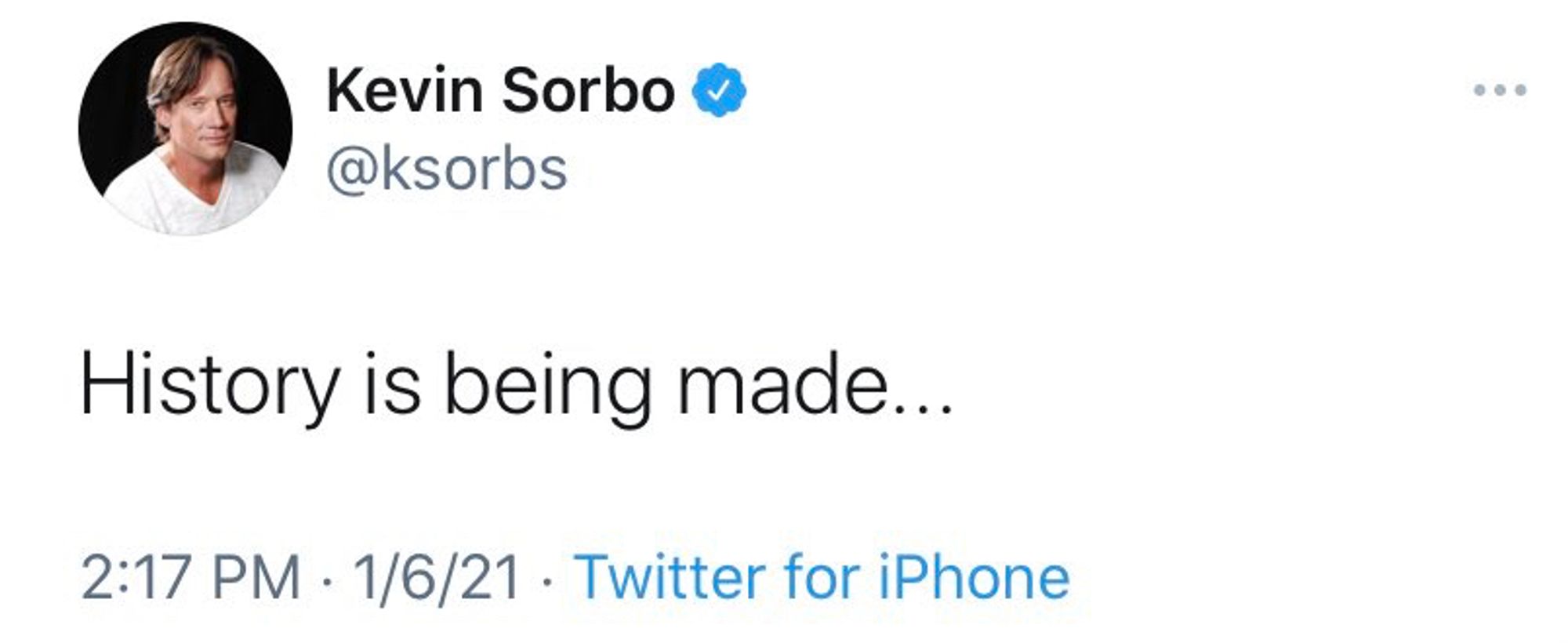
Task: Open the @ksorbs handle
Action: tap(446, 169)
